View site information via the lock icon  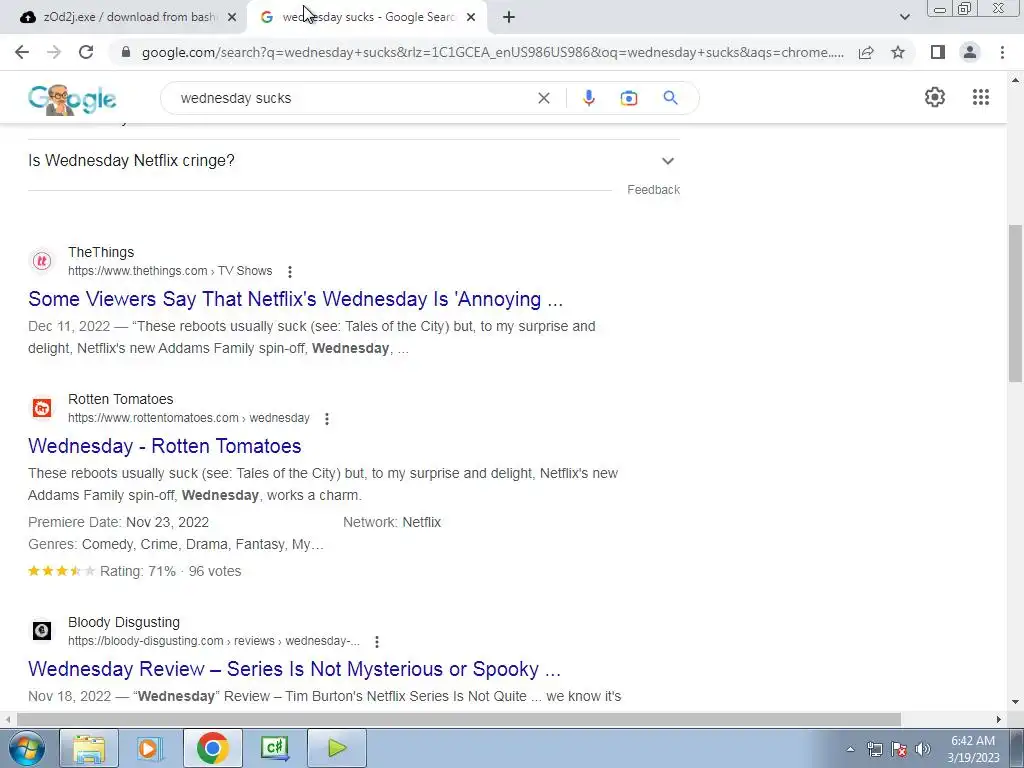click(126, 52)
